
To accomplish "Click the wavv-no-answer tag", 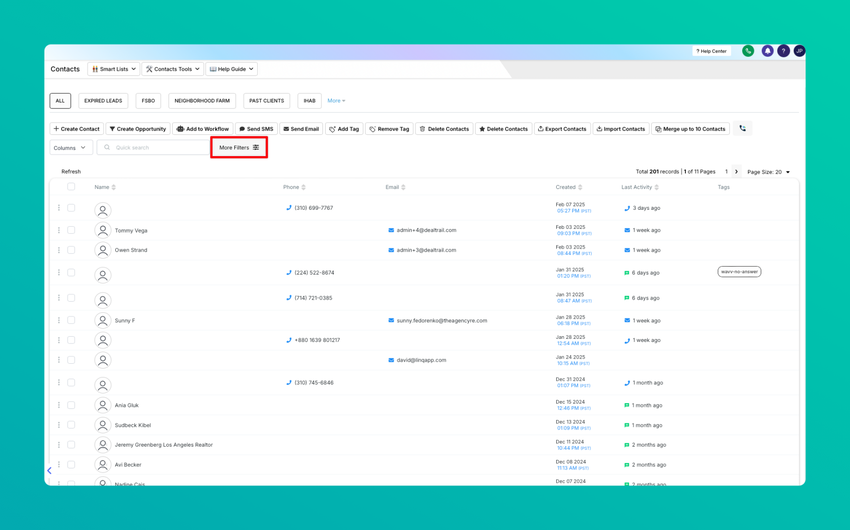I will (739, 272).
